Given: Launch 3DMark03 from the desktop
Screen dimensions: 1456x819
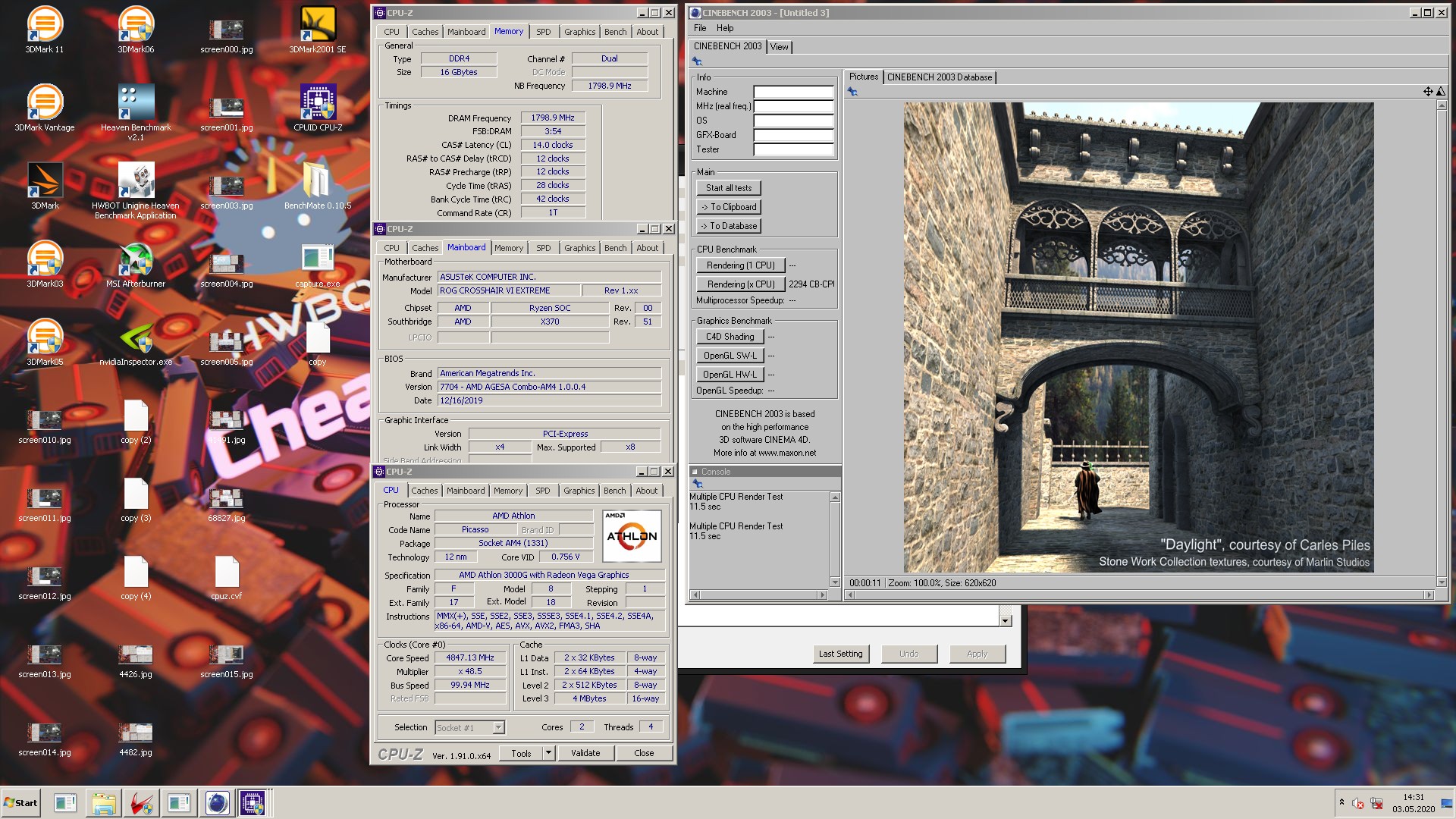Looking at the screenshot, I should (x=45, y=264).
